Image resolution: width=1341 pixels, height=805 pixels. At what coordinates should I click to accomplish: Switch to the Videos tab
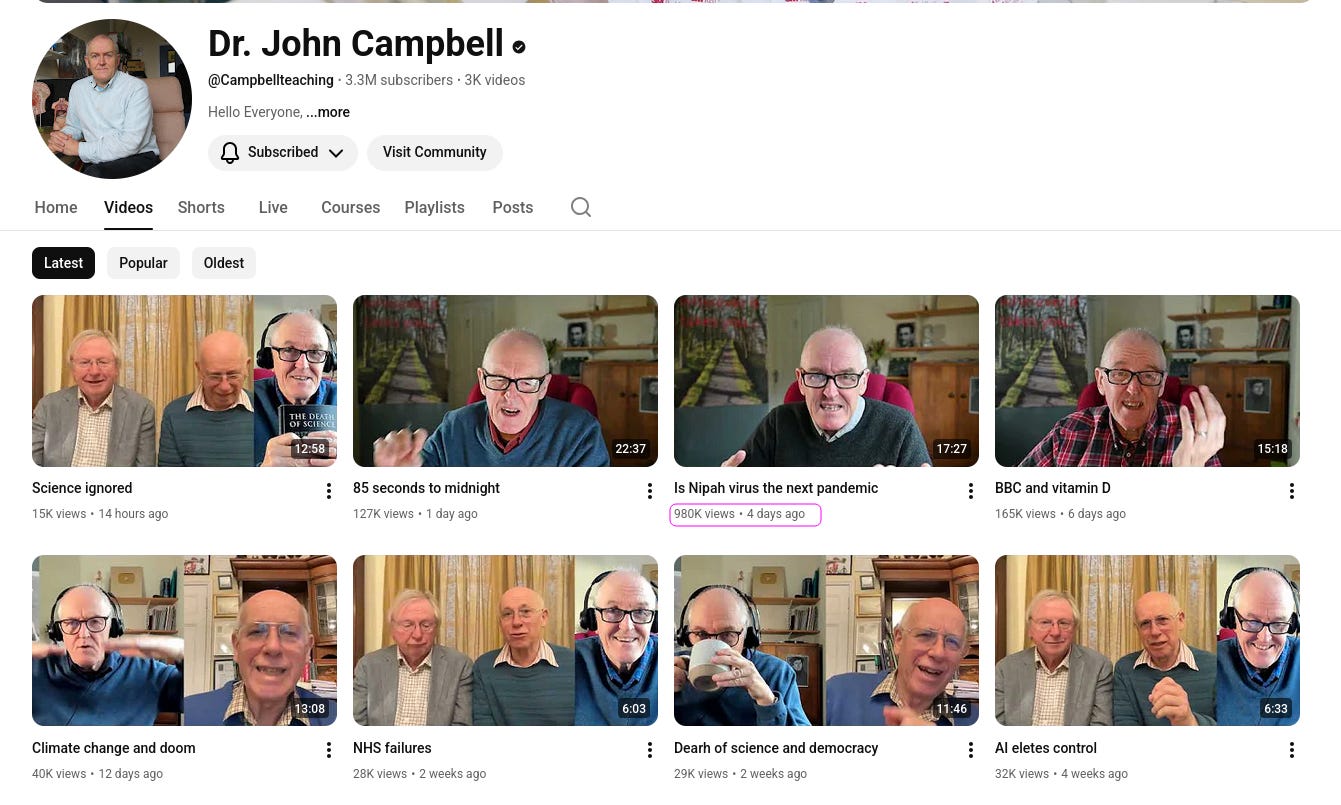[128, 207]
